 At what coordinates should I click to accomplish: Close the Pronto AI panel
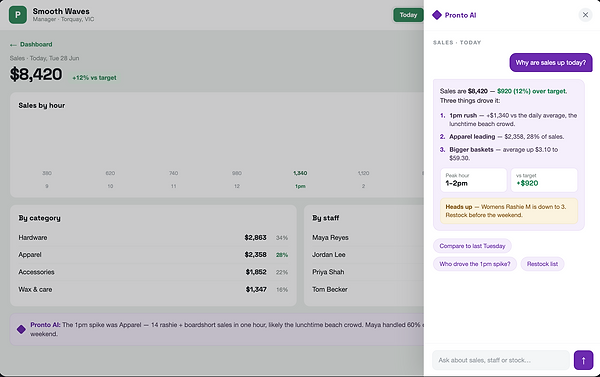coord(585,15)
